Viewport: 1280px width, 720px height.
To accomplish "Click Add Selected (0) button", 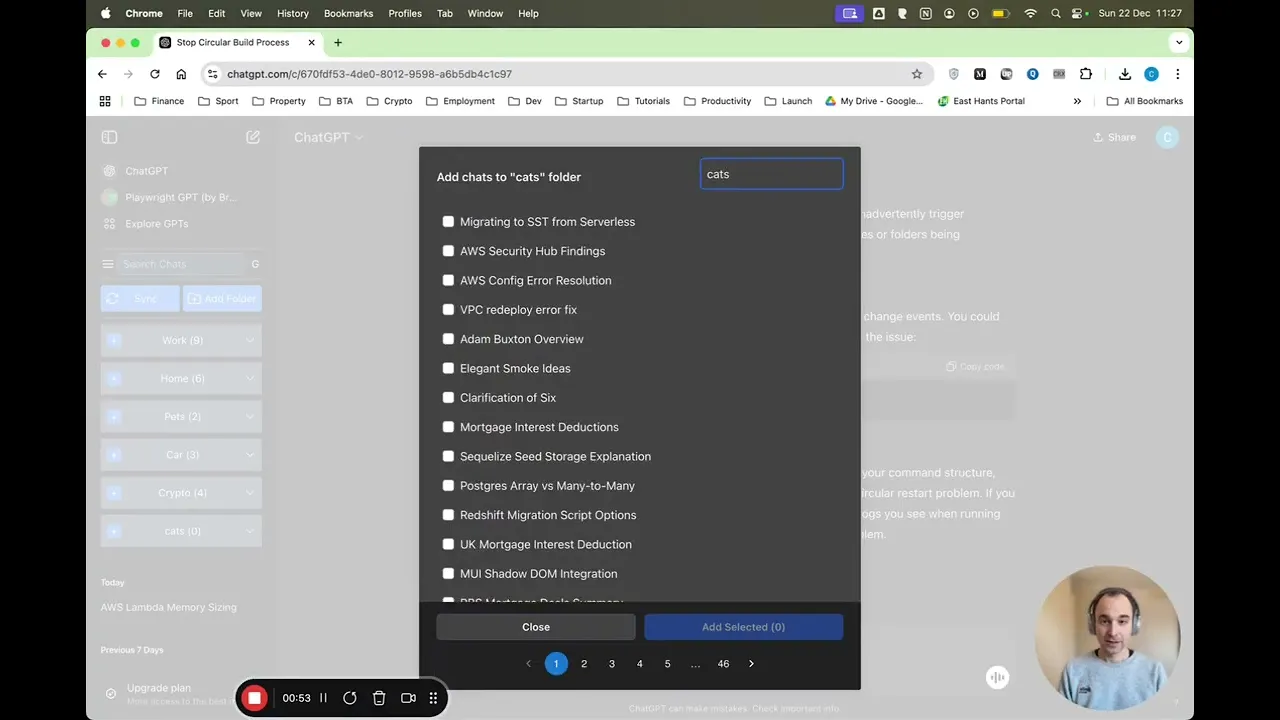I will [x=743, y=627].
